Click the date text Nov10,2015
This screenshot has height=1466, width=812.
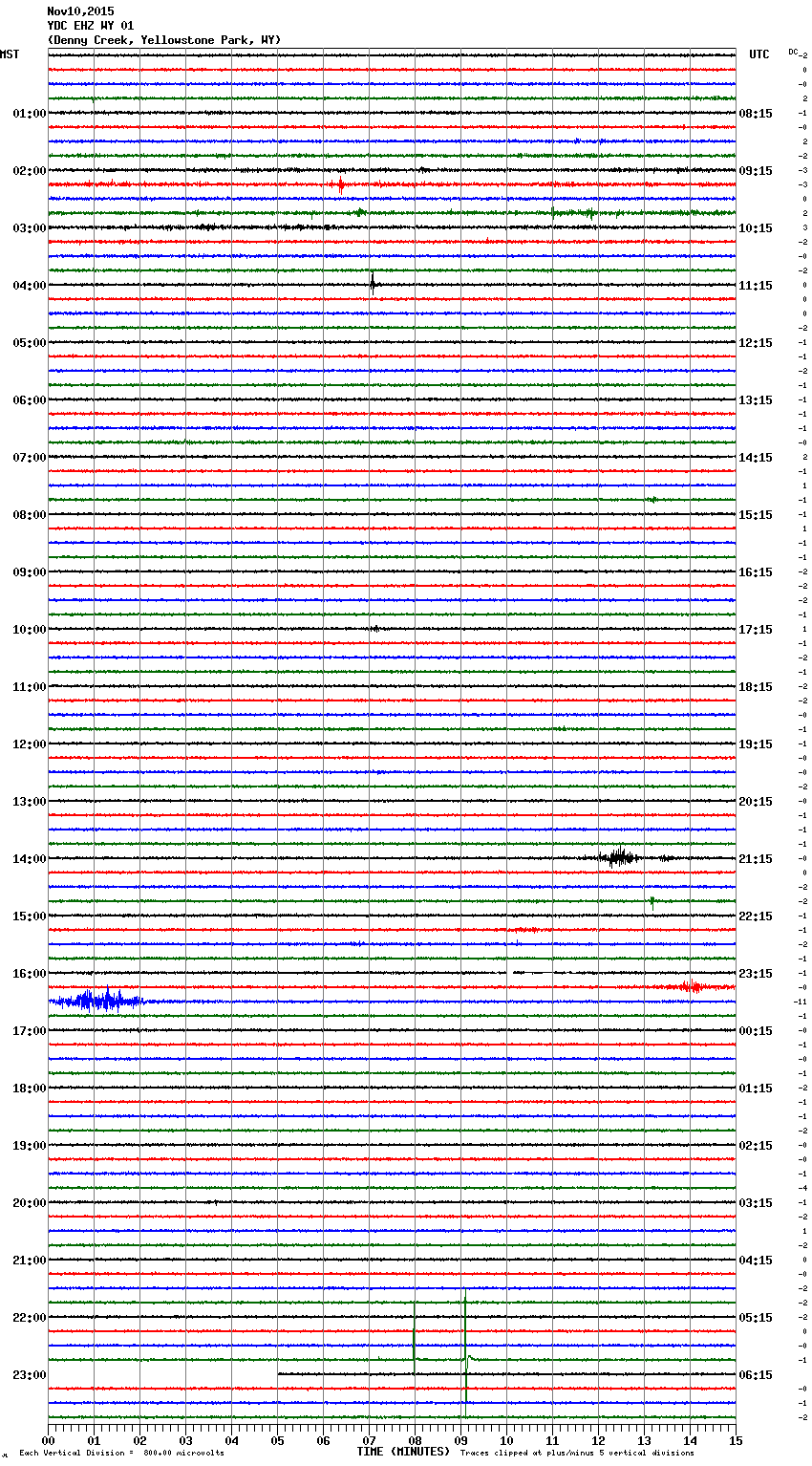tap(80, 11)
